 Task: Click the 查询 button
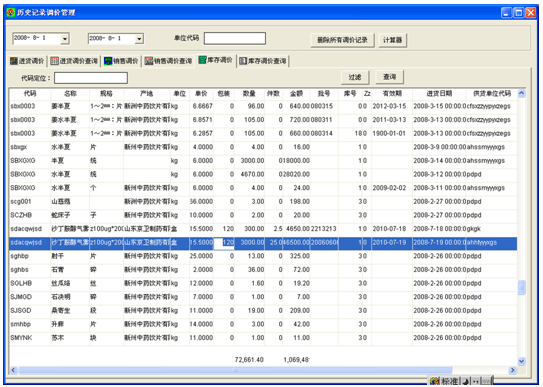coord(389,77)
